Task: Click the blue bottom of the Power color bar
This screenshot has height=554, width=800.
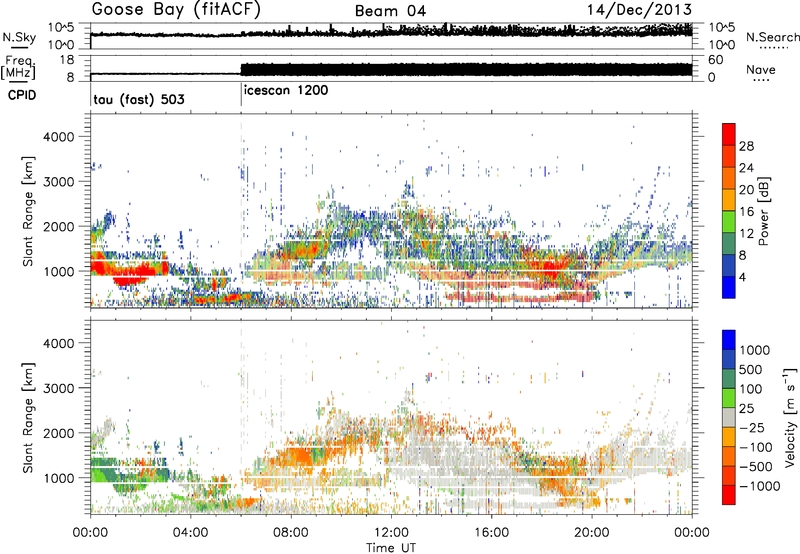Action: (x=729, y=288)
